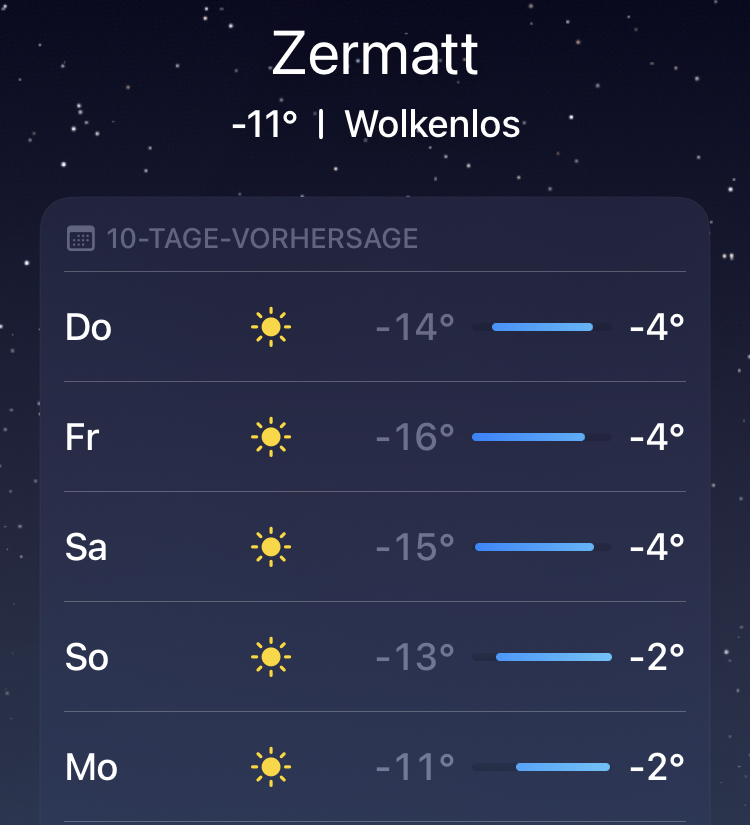This screenshot has width=750, height=825.
Task: Click the sun icon for Sa
Action: tap(270, 547)
